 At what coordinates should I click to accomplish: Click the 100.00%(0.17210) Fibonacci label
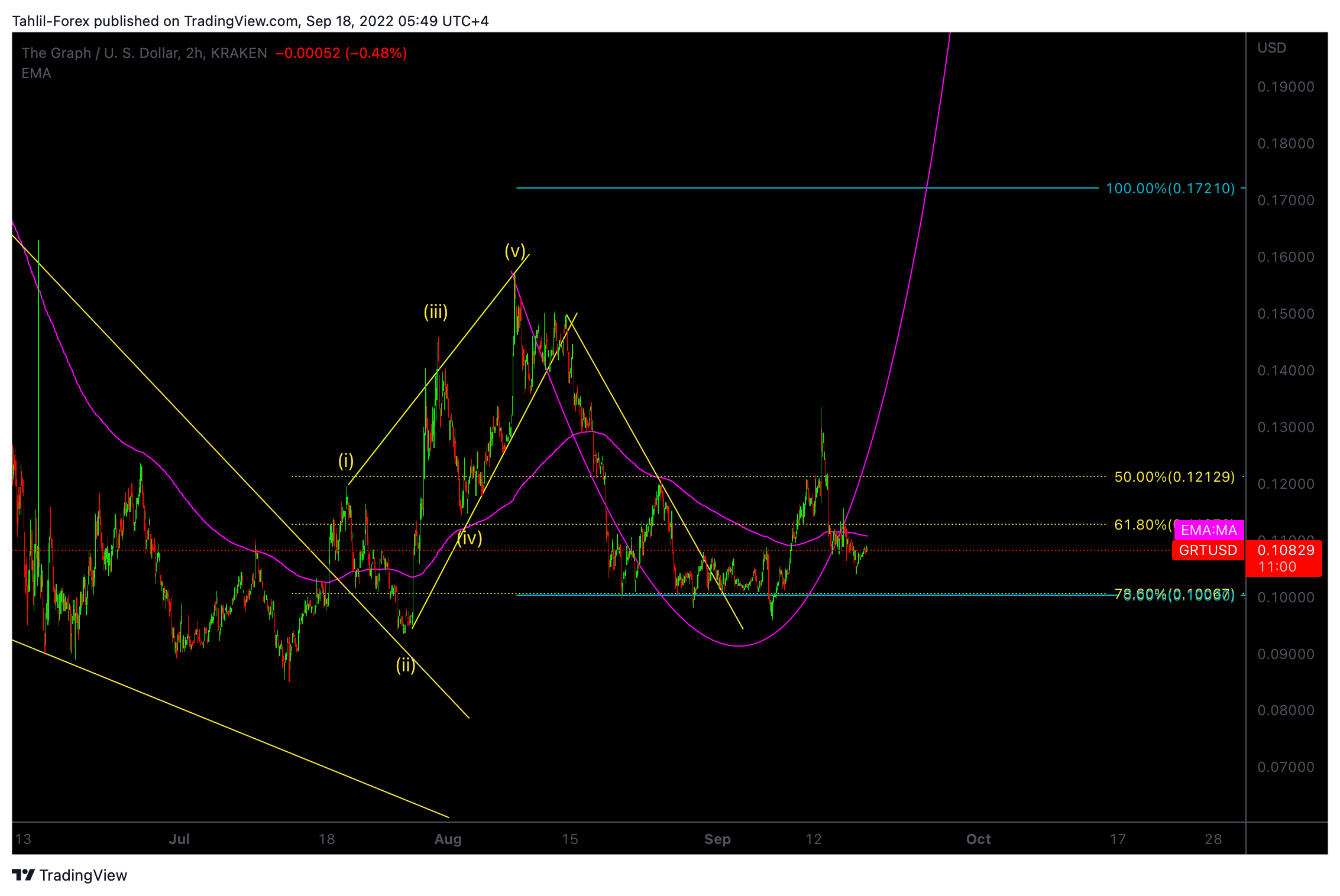(x=1170, y=189)
